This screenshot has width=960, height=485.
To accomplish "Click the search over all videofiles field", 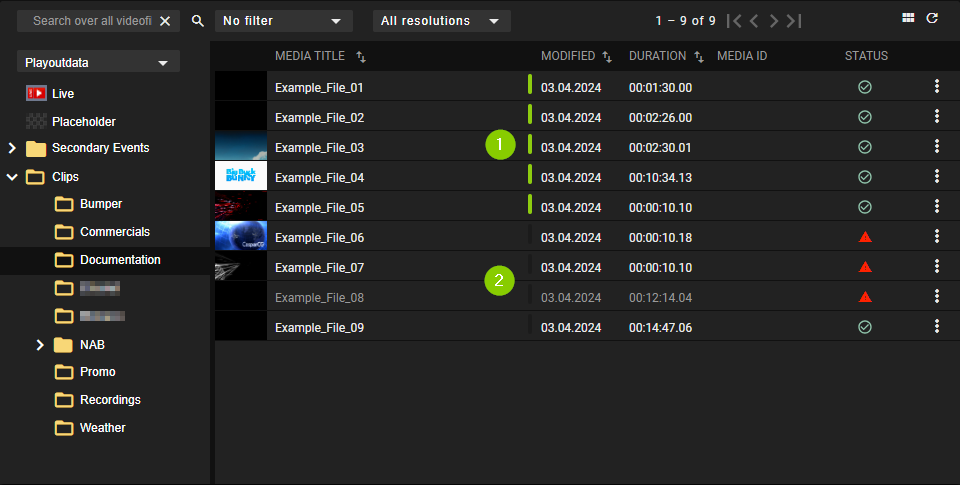I will 92,21.
